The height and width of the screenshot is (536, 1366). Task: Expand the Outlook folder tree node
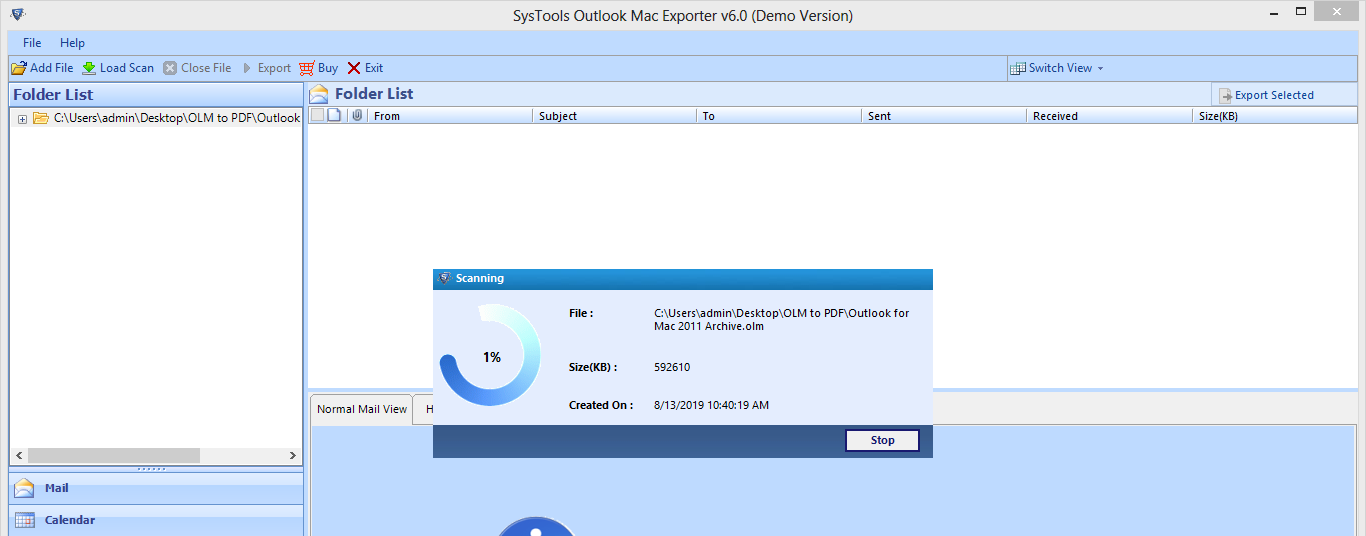coord(22,119)
